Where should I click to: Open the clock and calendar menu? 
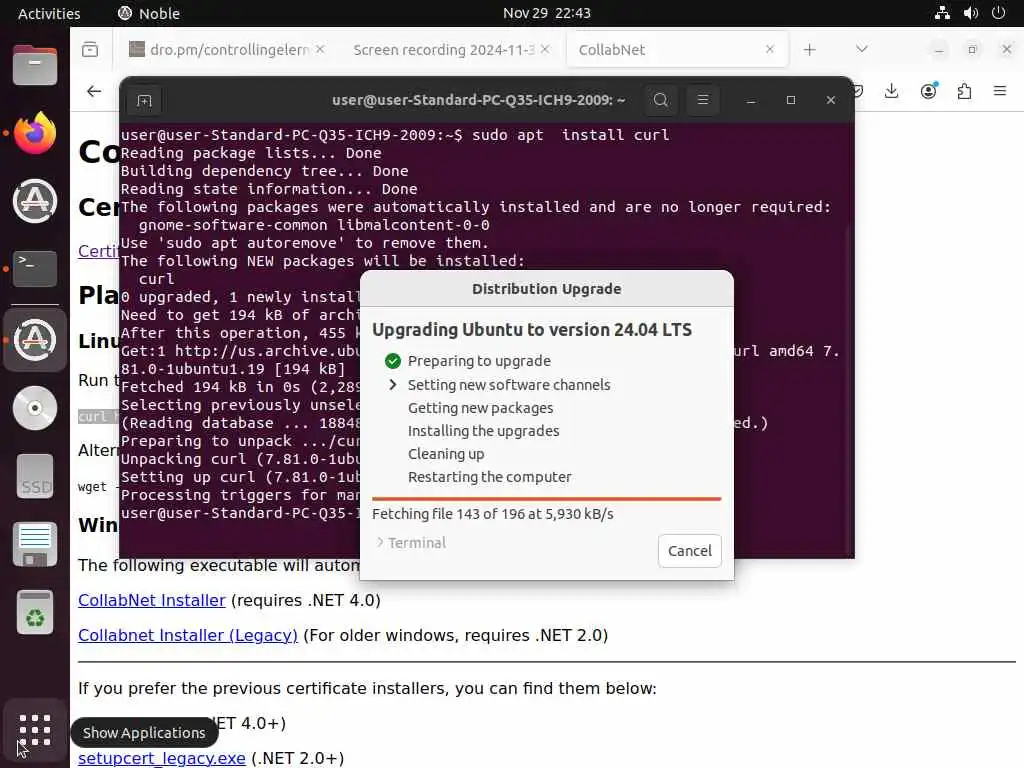click(547, 13)
